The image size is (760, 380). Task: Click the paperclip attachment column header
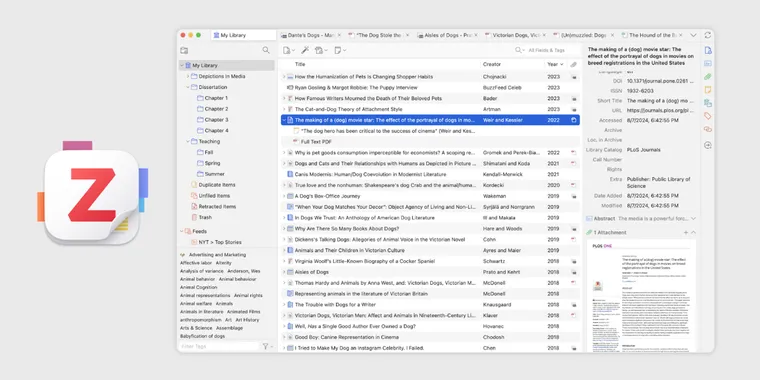pos(573,64)
